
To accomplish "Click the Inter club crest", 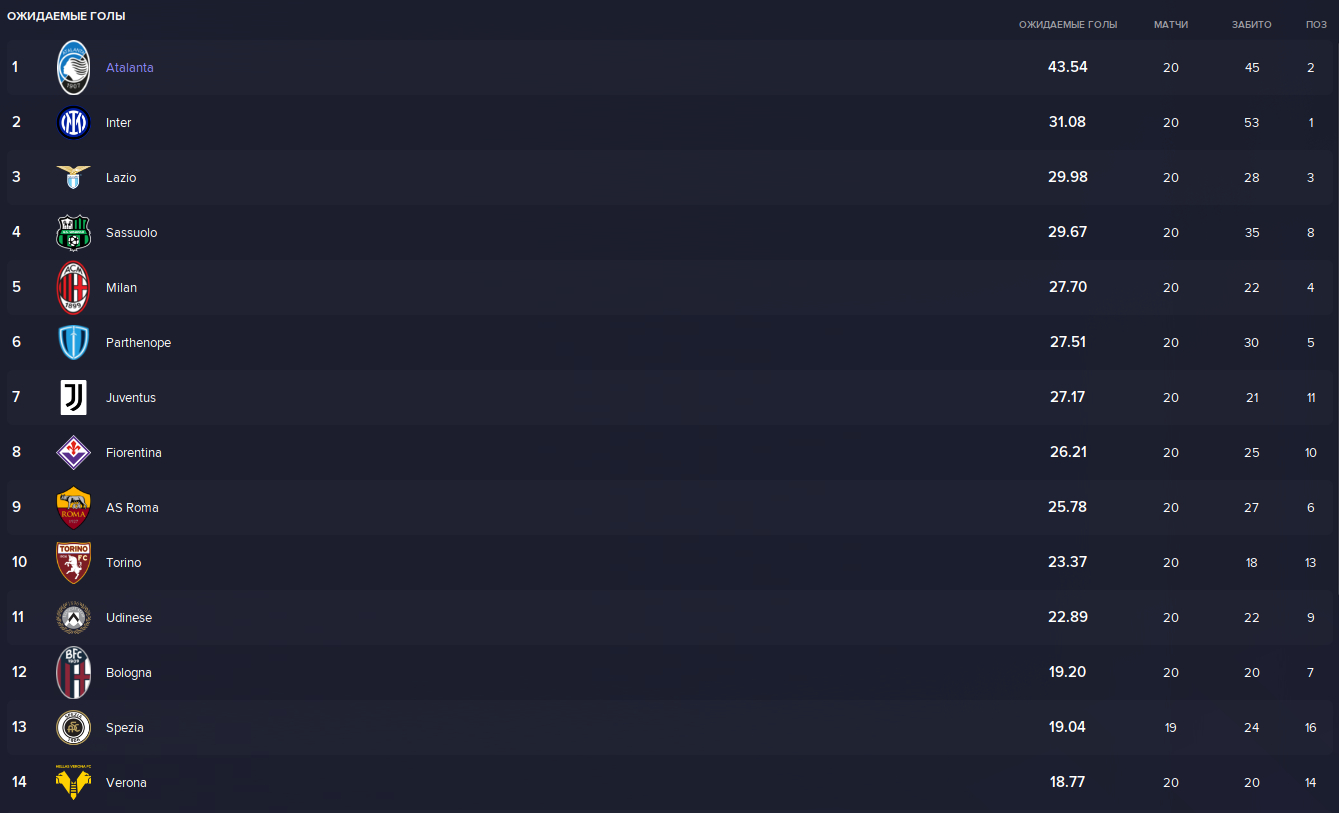I will [x=73, y=123].
